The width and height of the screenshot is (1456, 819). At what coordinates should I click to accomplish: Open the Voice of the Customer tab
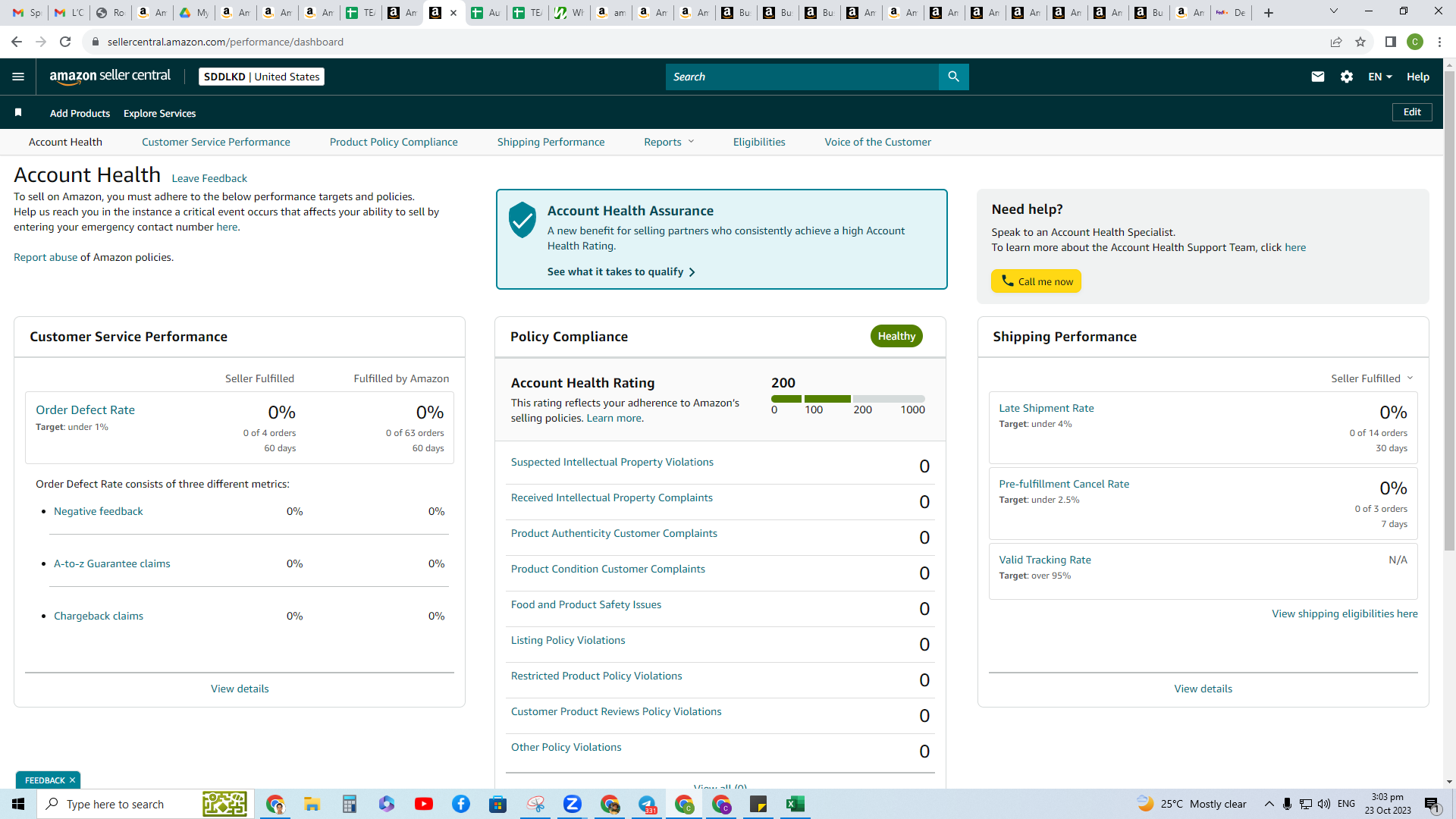878,142
